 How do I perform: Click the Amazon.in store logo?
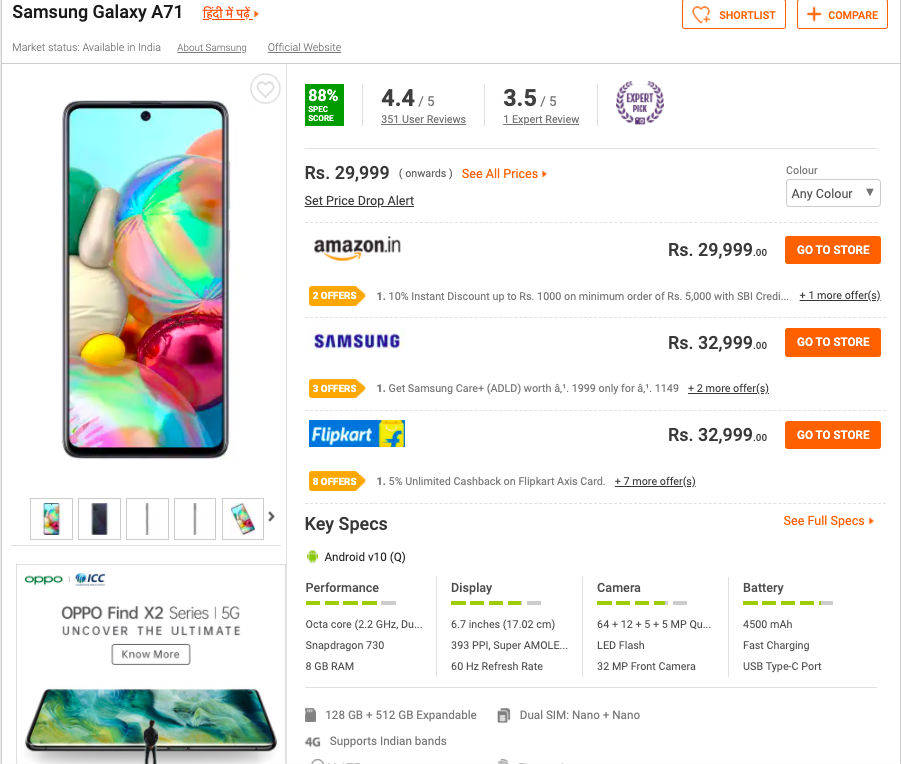(x=357, y=249)
